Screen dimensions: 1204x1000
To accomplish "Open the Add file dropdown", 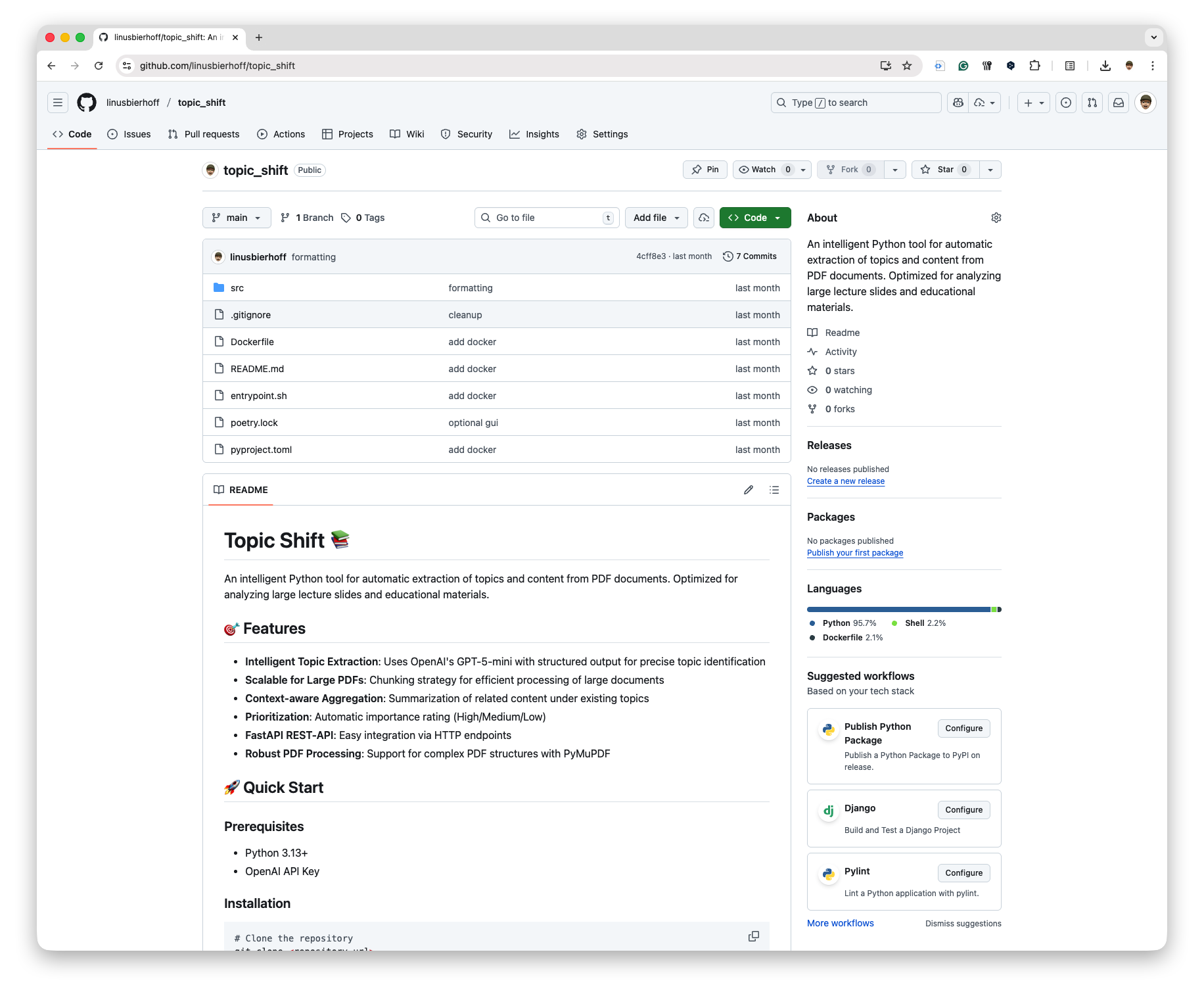I will click(x=656, y=218).
